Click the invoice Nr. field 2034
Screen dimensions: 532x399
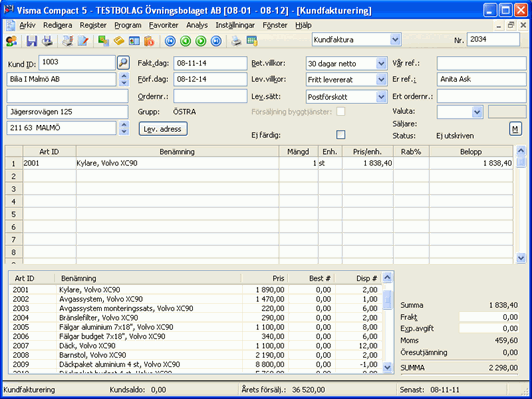(493, 40)
